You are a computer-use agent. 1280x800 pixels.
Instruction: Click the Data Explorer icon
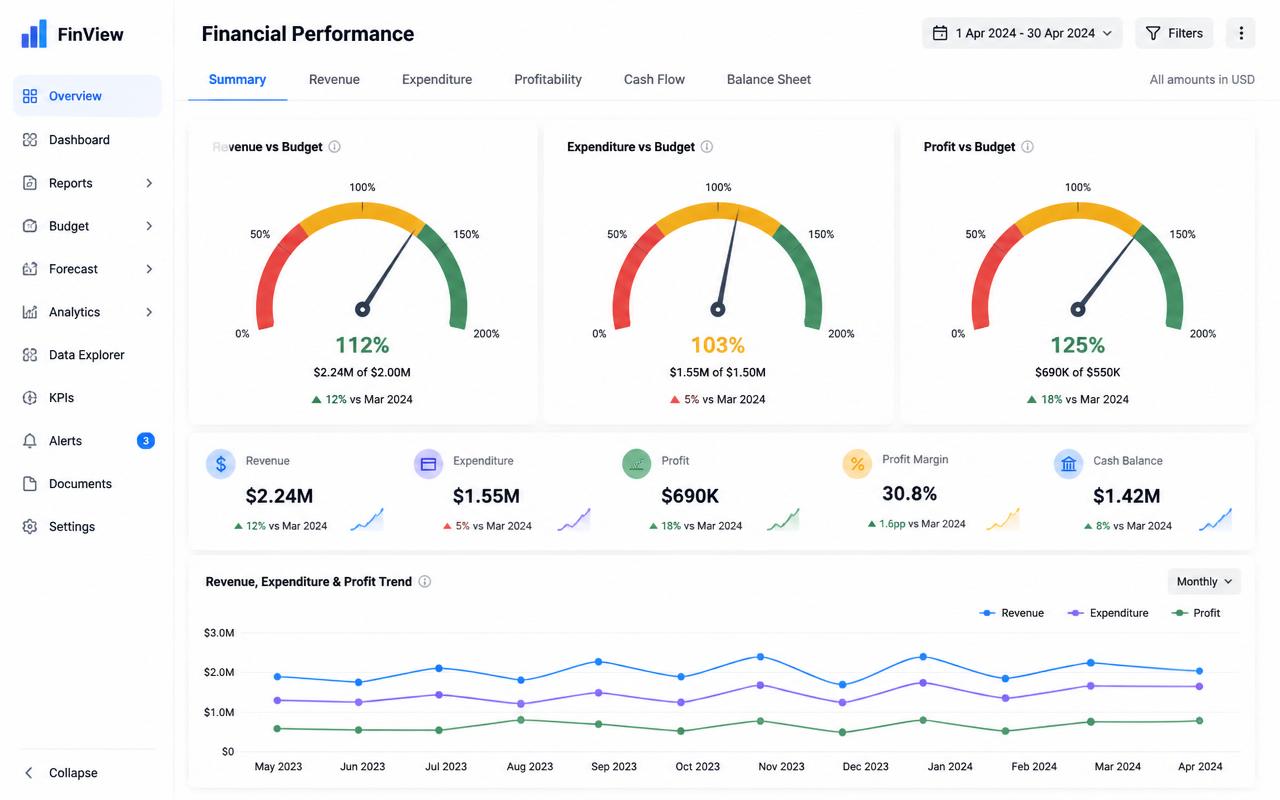pos(30,355)
